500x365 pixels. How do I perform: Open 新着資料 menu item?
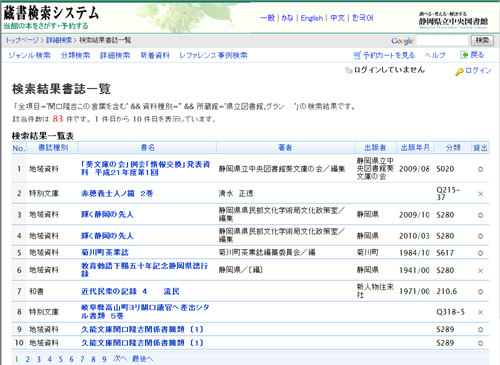tap(155, 55)
